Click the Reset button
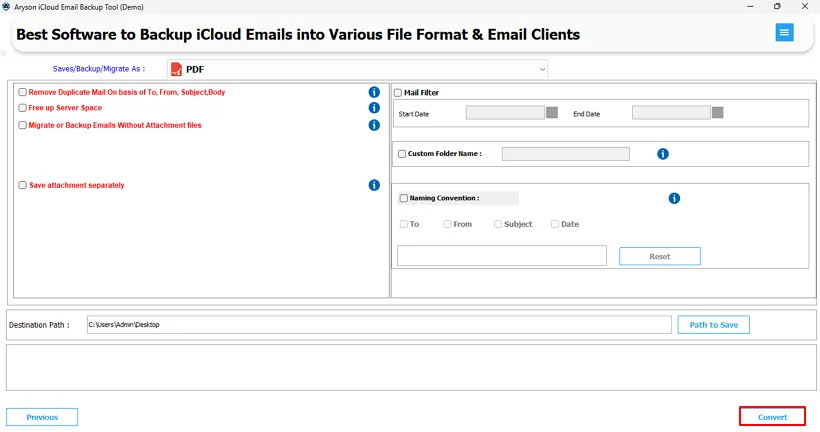 point(659,256)
